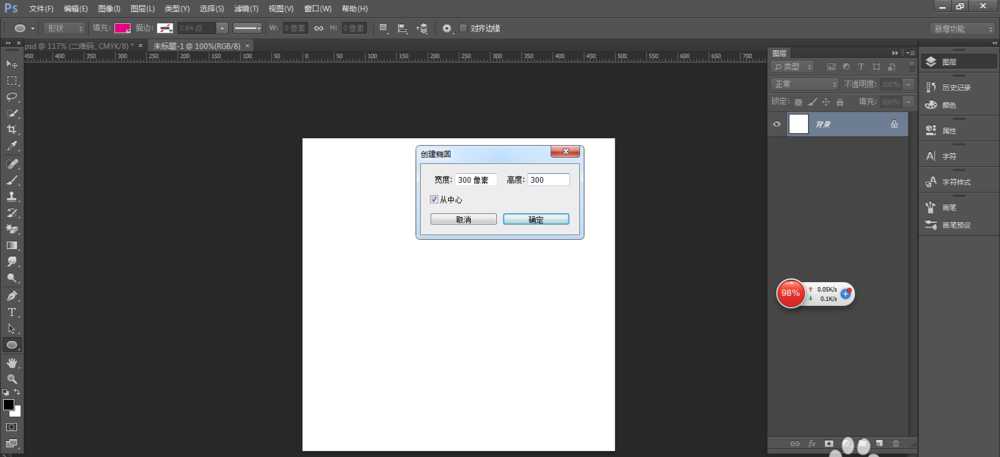
Task: Click the magenta fill color swatch
Action: [122, 28]
